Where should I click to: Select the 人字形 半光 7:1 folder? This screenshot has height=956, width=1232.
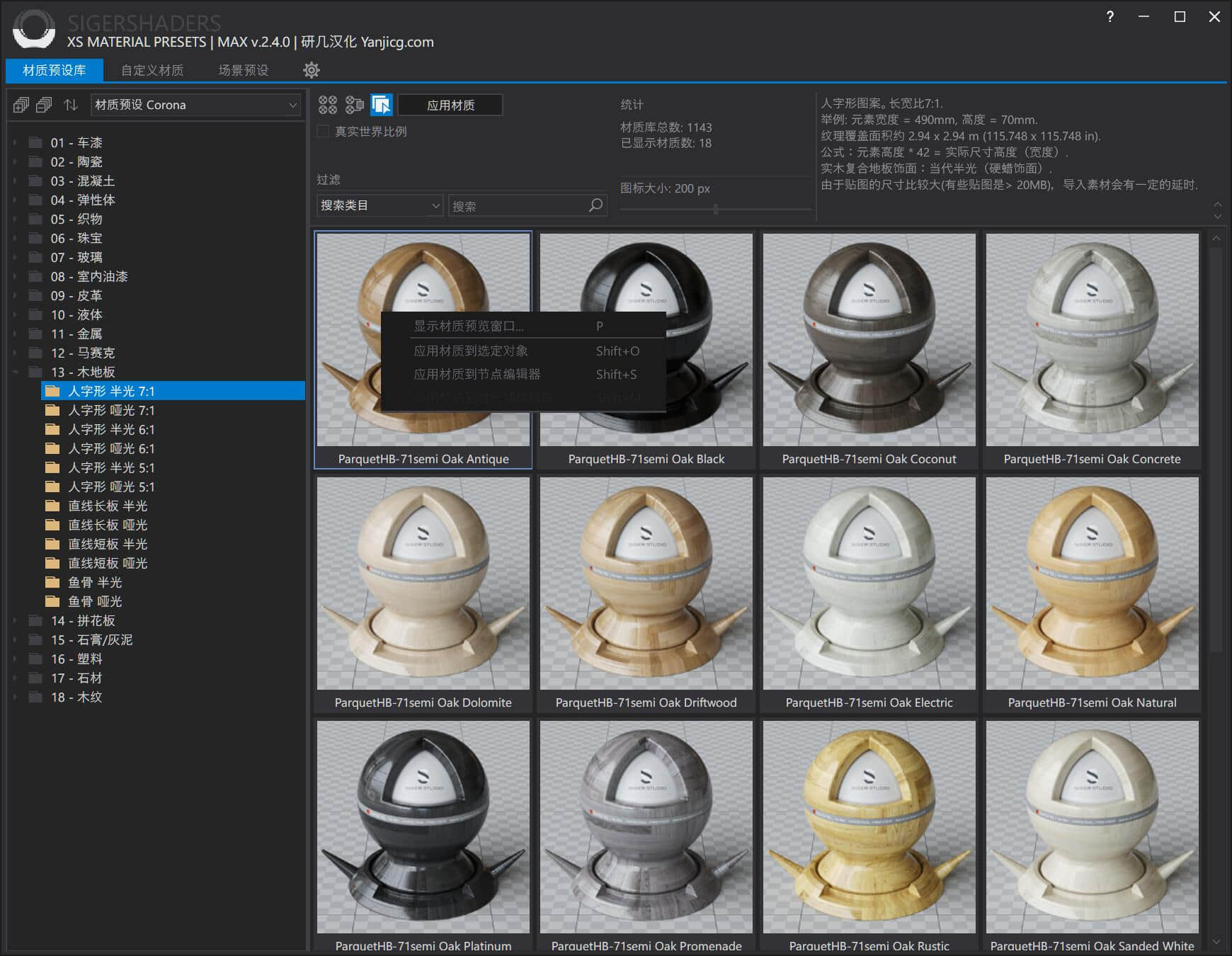pyautogui.click(x=173, y=391)
